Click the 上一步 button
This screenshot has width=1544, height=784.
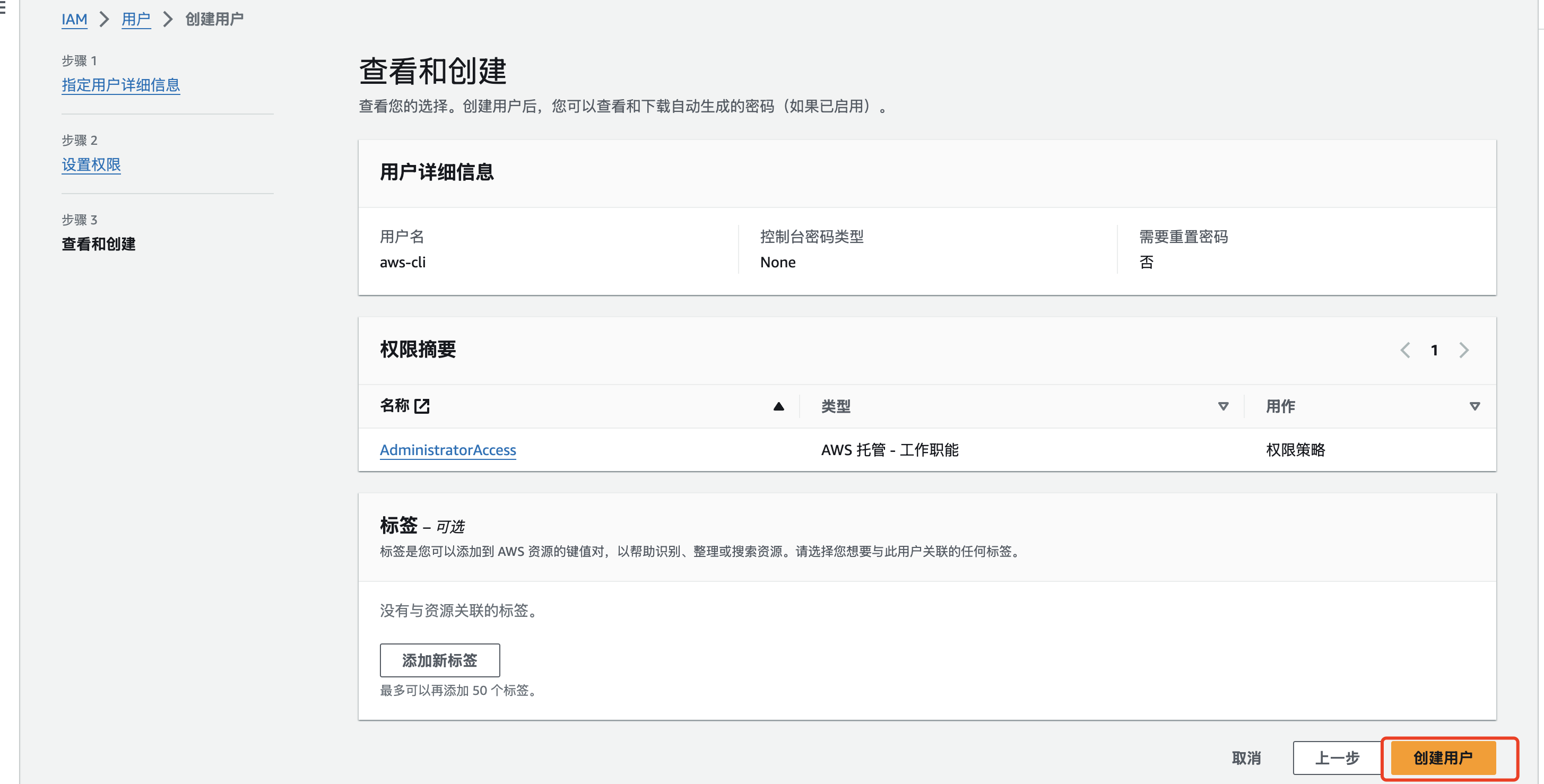pos(1337,757)
